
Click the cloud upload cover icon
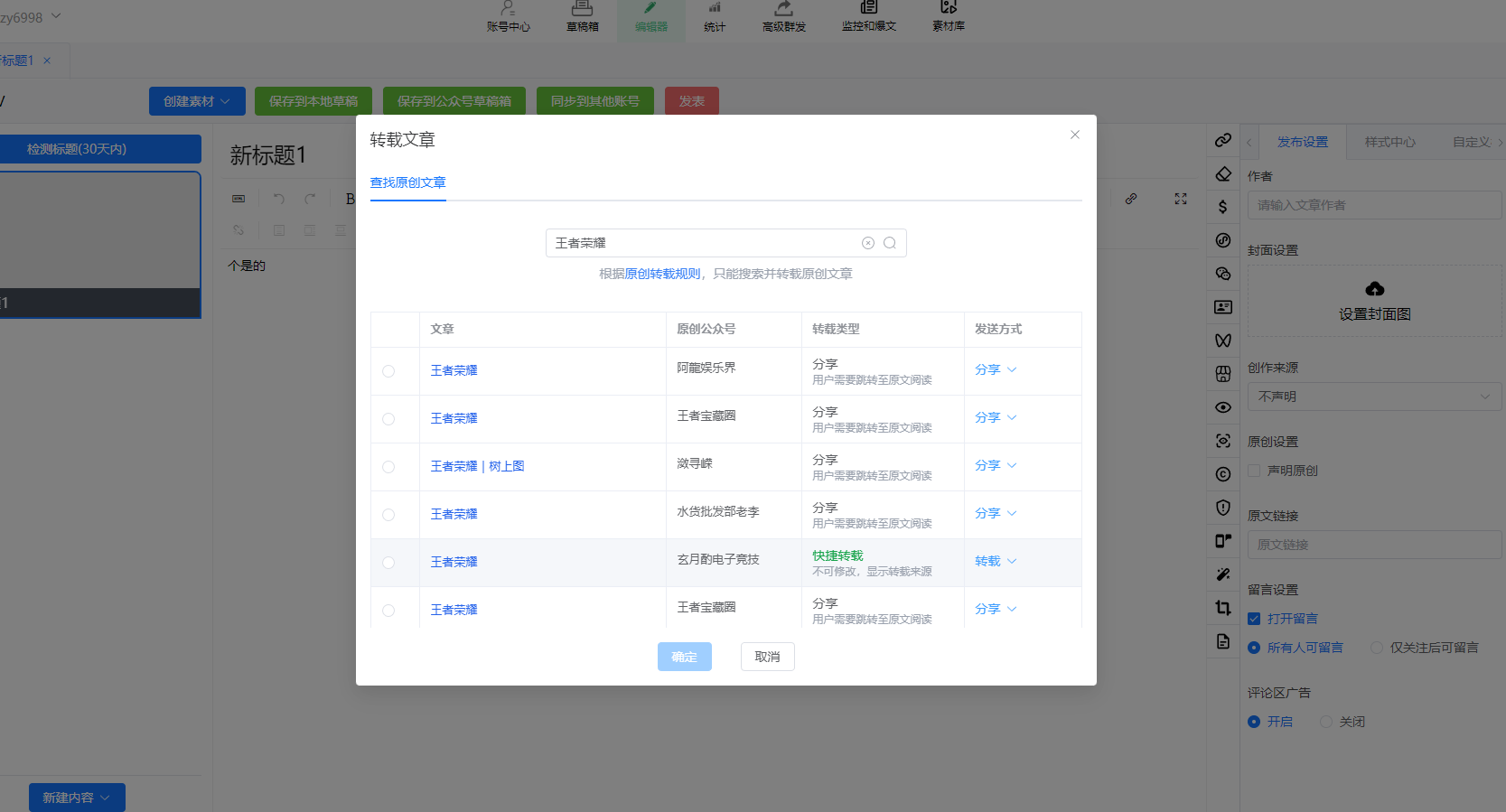click(x=1375, y=289)
